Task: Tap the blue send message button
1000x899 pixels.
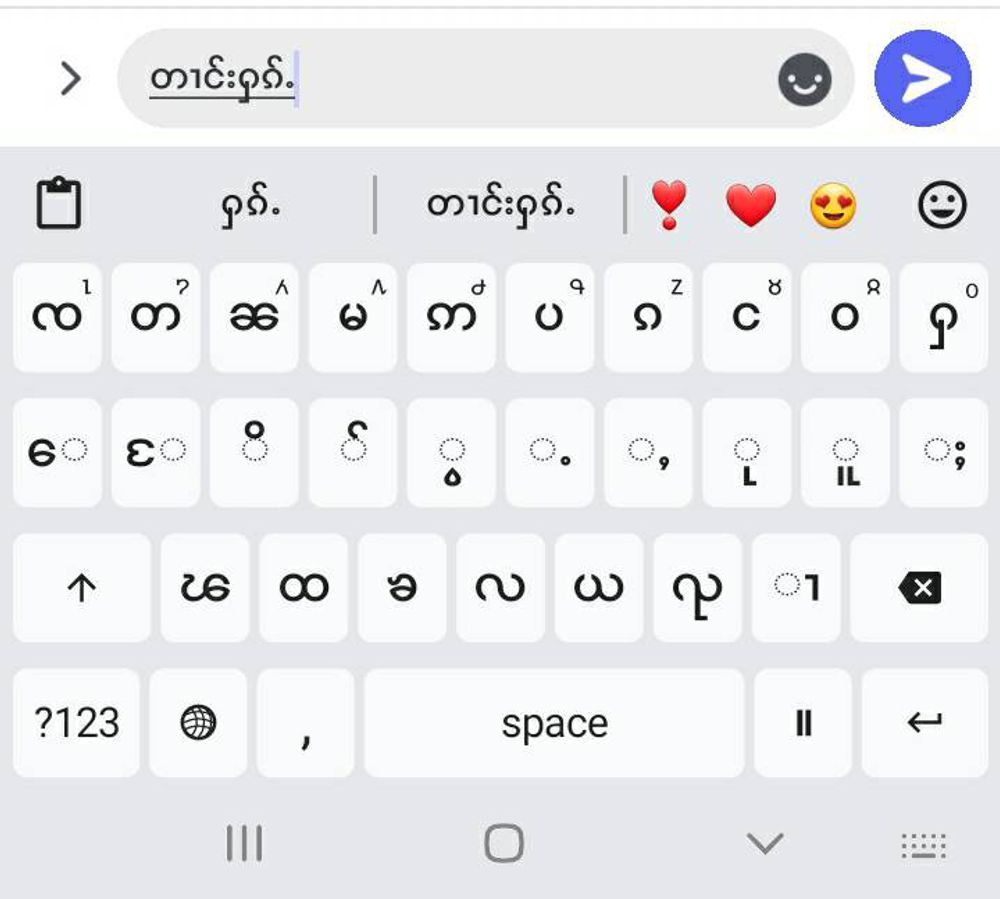Action: coord(923,78)
